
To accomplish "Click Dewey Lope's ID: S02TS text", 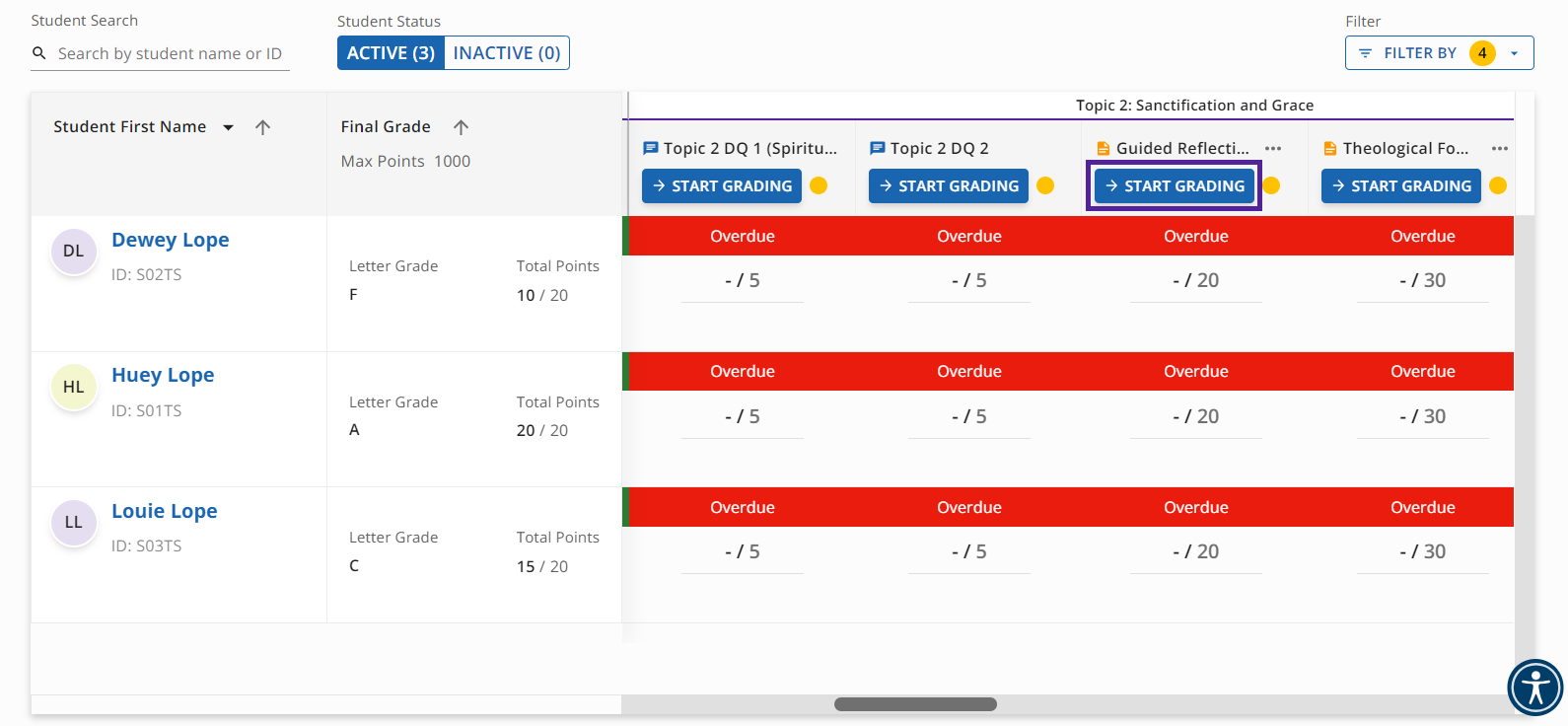I will [x=147, y=274].
